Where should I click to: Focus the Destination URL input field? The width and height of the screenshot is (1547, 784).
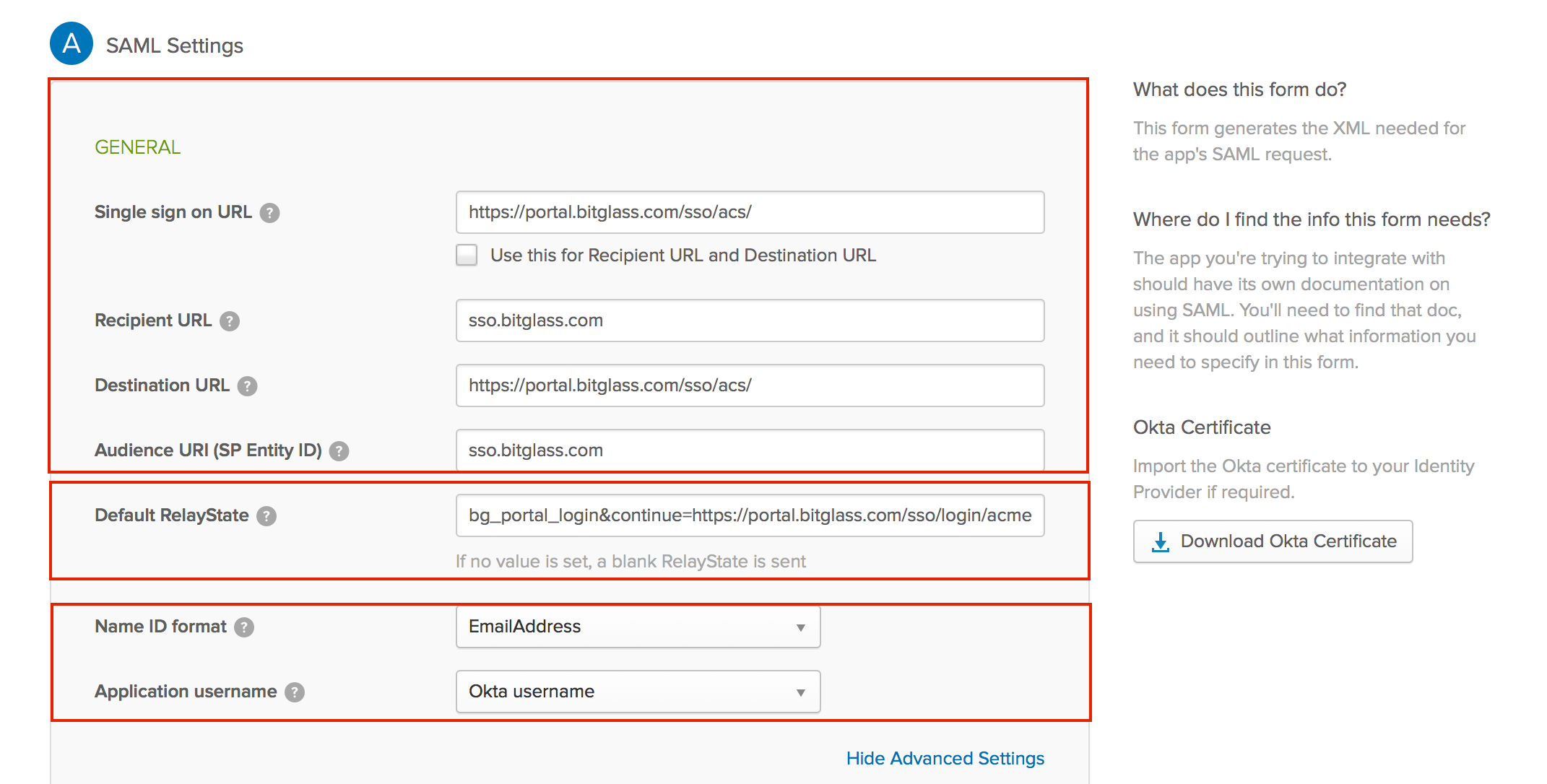(x=750, y=386)
